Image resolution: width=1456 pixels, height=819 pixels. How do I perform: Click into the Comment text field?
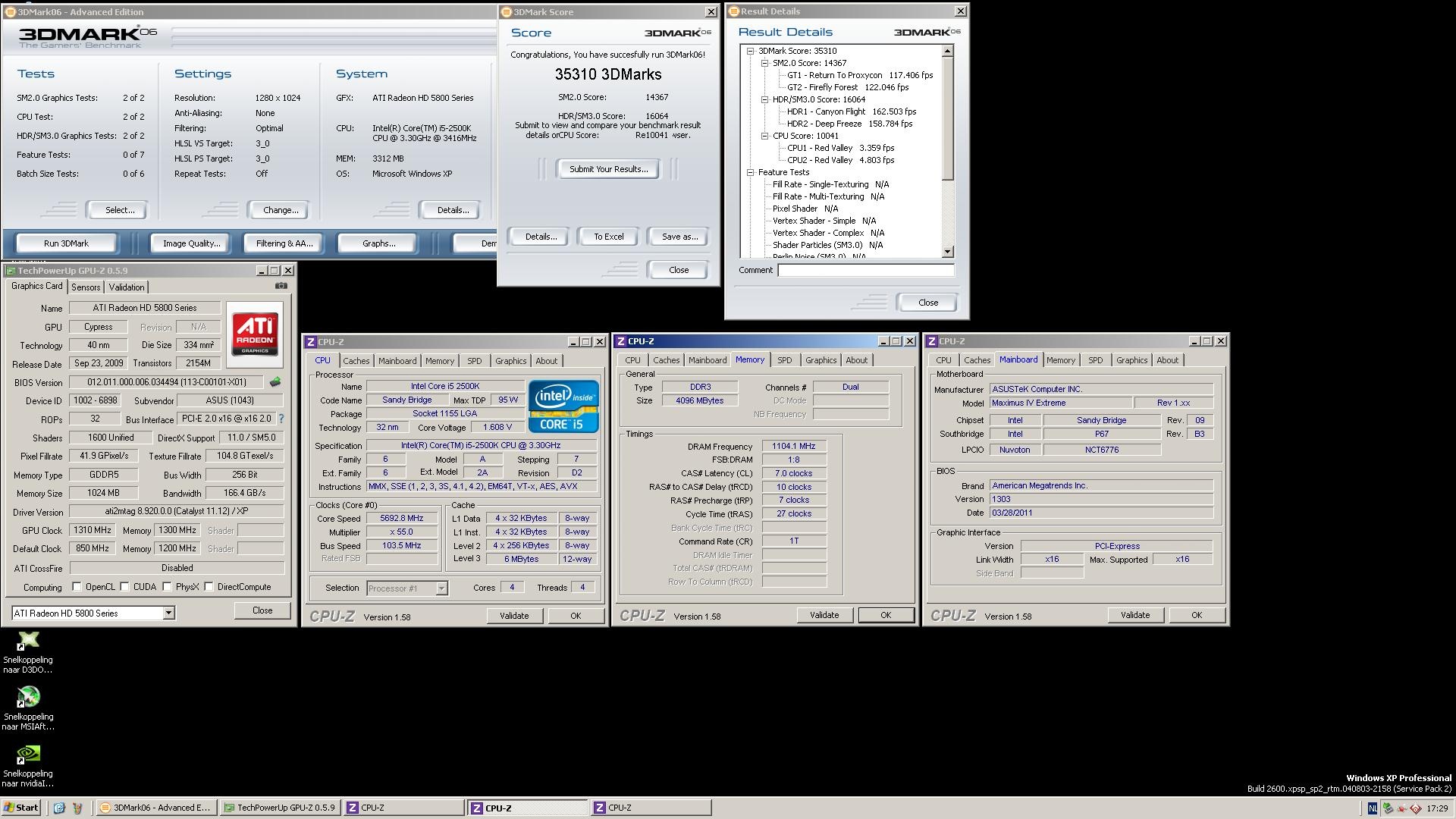click(865, 270)
